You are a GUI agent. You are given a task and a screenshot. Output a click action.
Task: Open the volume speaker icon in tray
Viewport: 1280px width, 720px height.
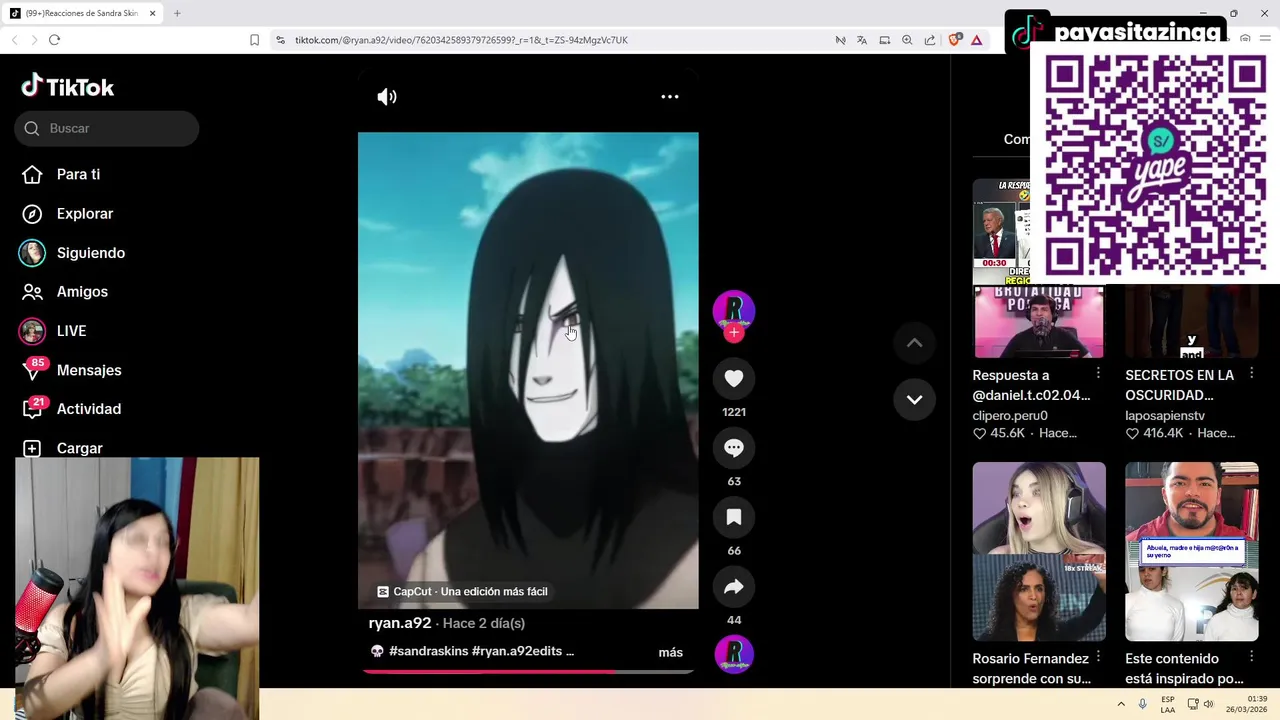(x=1208, y=704)
